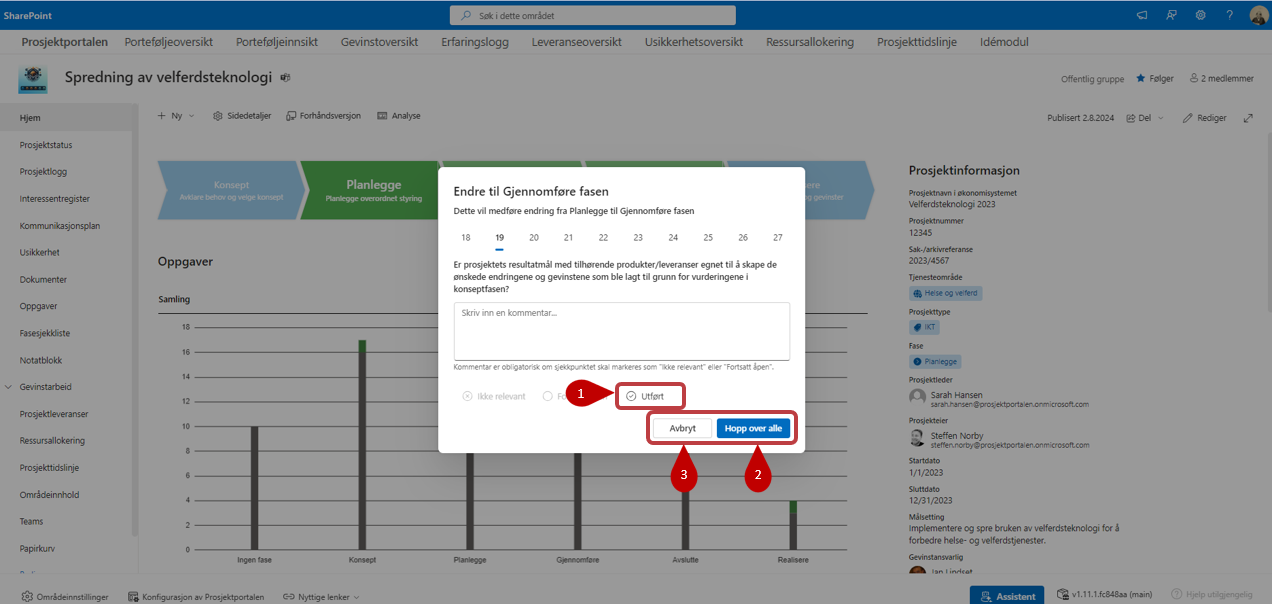
Task: Open the Del share dropdown
Action: click(x=1145, y=117)
